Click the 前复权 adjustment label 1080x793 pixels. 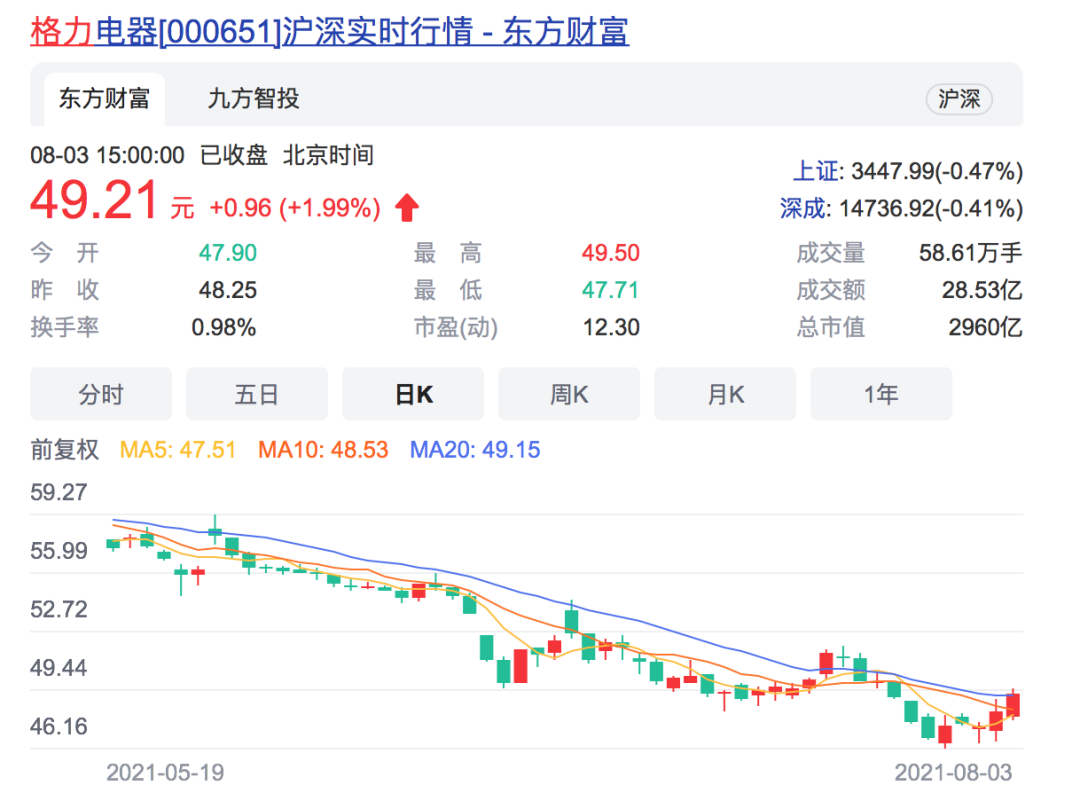point(65,450)
